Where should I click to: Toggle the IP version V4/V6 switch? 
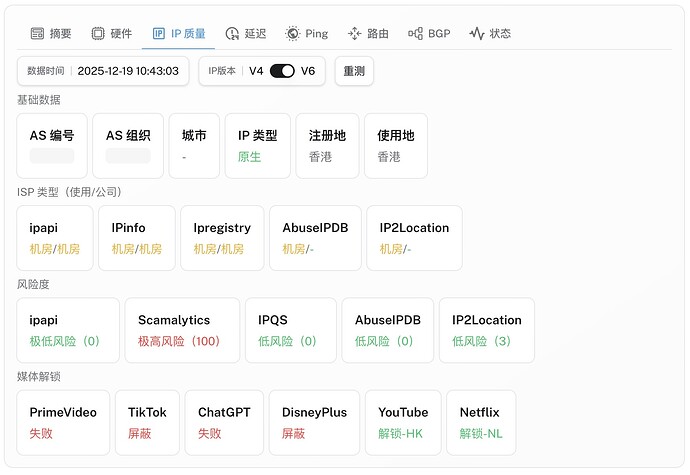click(282, 71)
